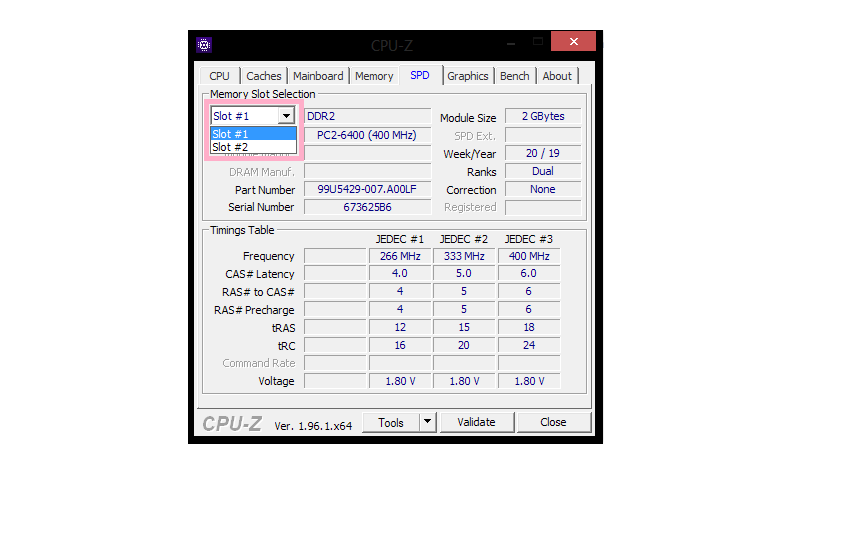Click the tRAS value 15

coord(464,327)
